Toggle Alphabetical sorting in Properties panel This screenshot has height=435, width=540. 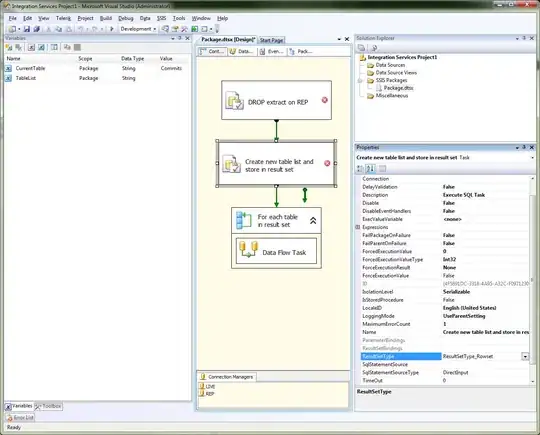click(370, 168)
